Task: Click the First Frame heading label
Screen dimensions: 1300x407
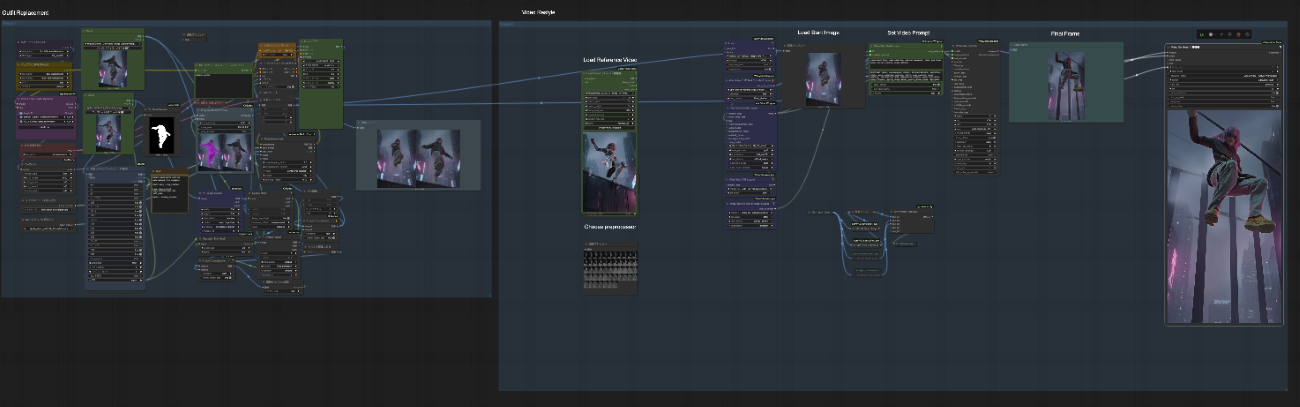Action: [x=1064, y=34]
